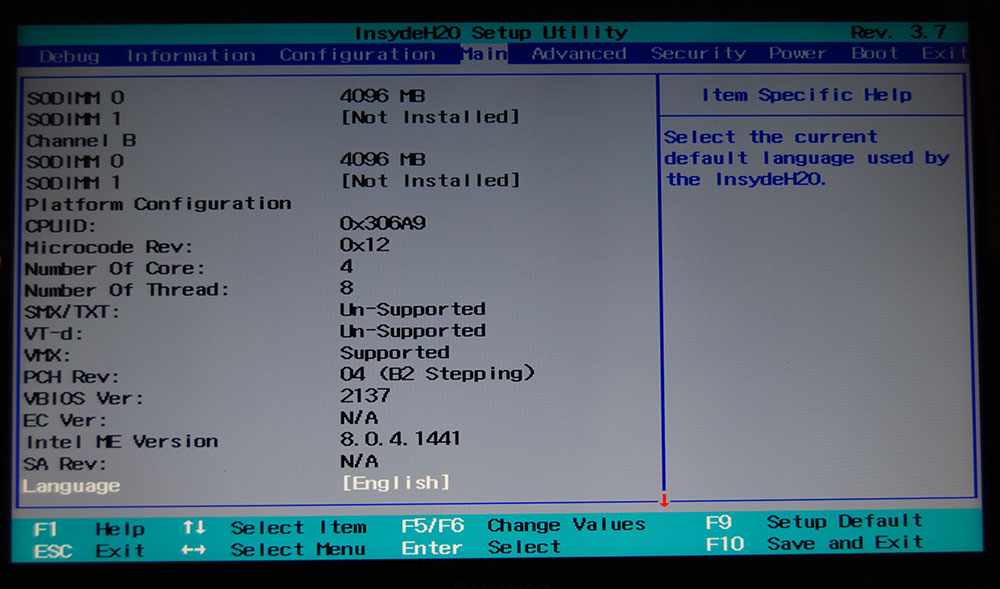Click the PCH Rev: label
Screen dimensions: 1000x589
point(71,377)
